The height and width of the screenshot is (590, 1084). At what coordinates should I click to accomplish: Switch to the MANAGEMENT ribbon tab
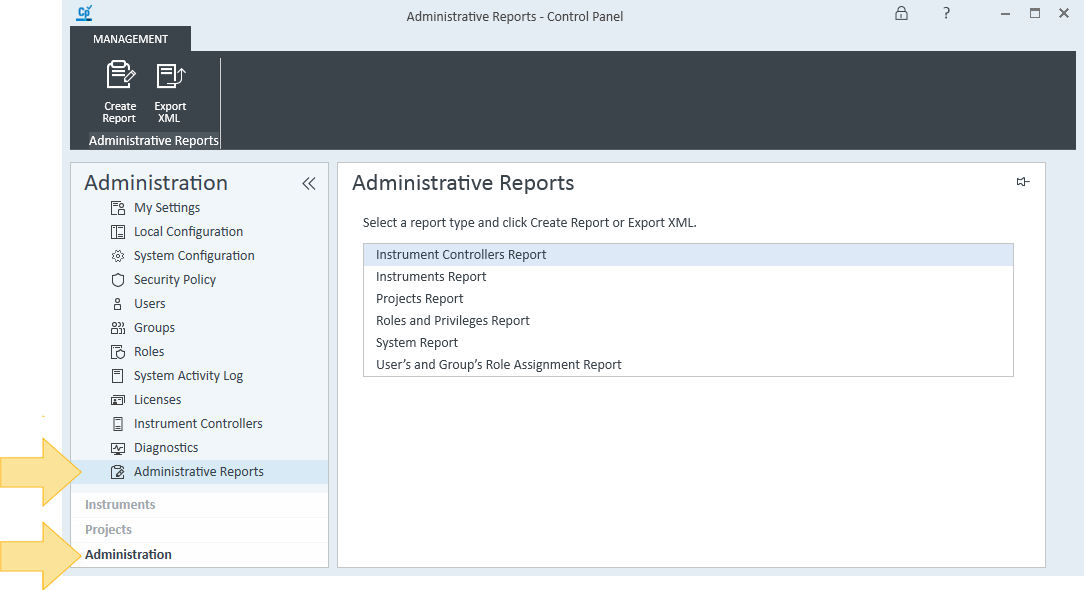point(130,38)
